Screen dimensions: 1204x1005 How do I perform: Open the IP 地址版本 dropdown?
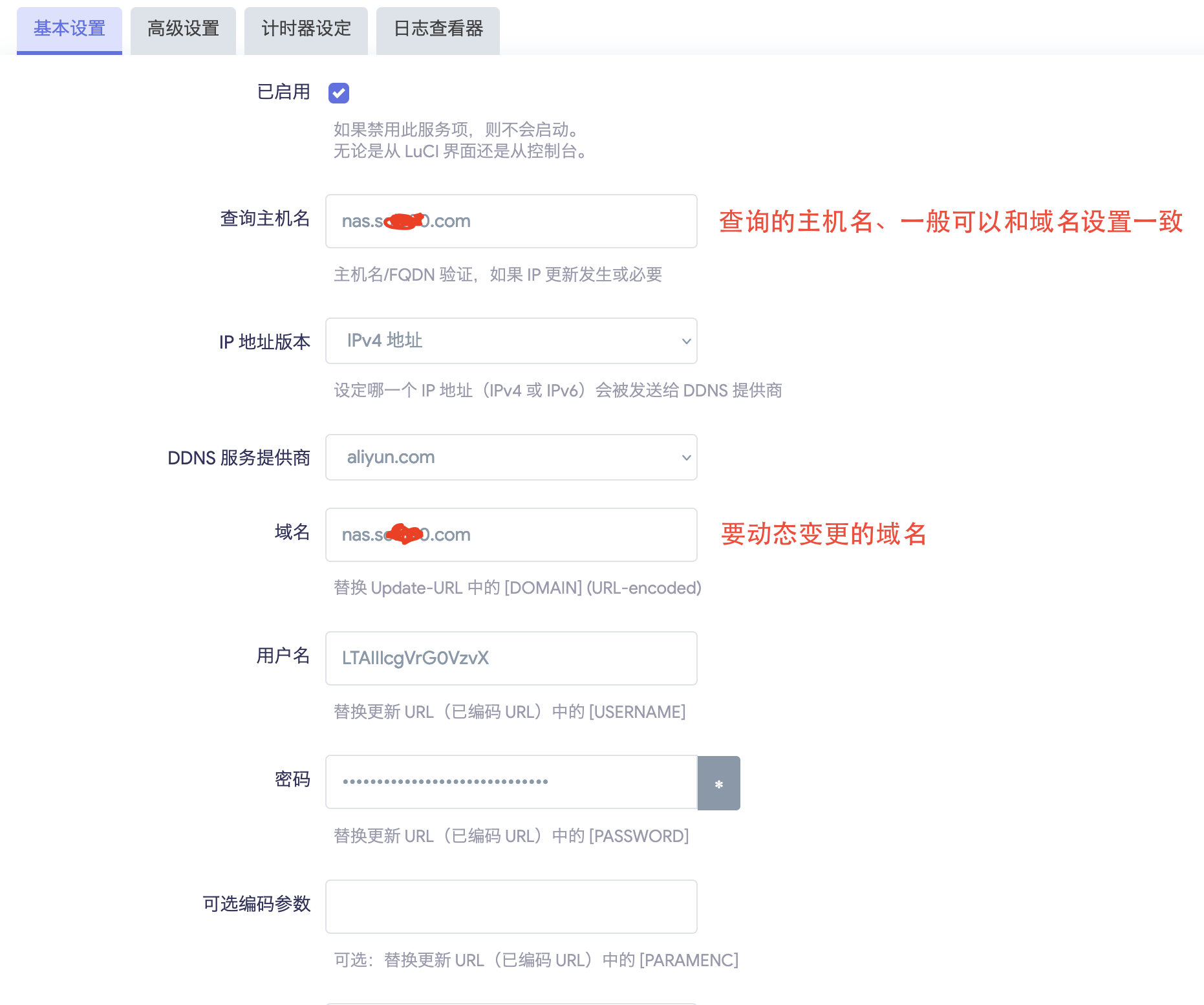pyautogui.click(x=511, y=341)
